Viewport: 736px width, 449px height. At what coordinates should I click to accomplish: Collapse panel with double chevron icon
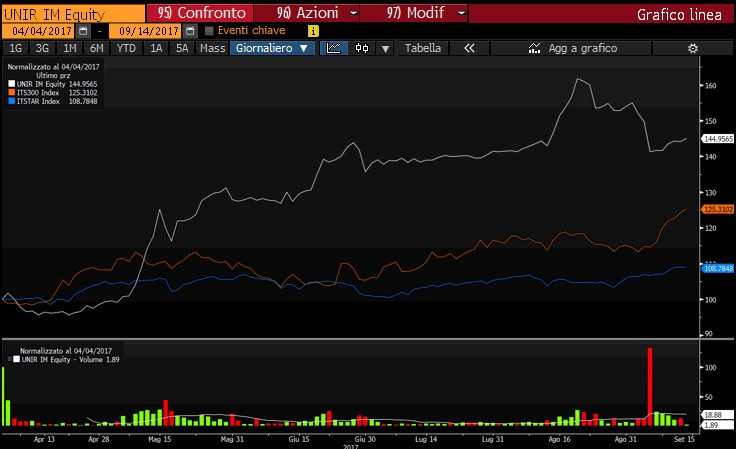pyautogui.click(x=469, y=48)
